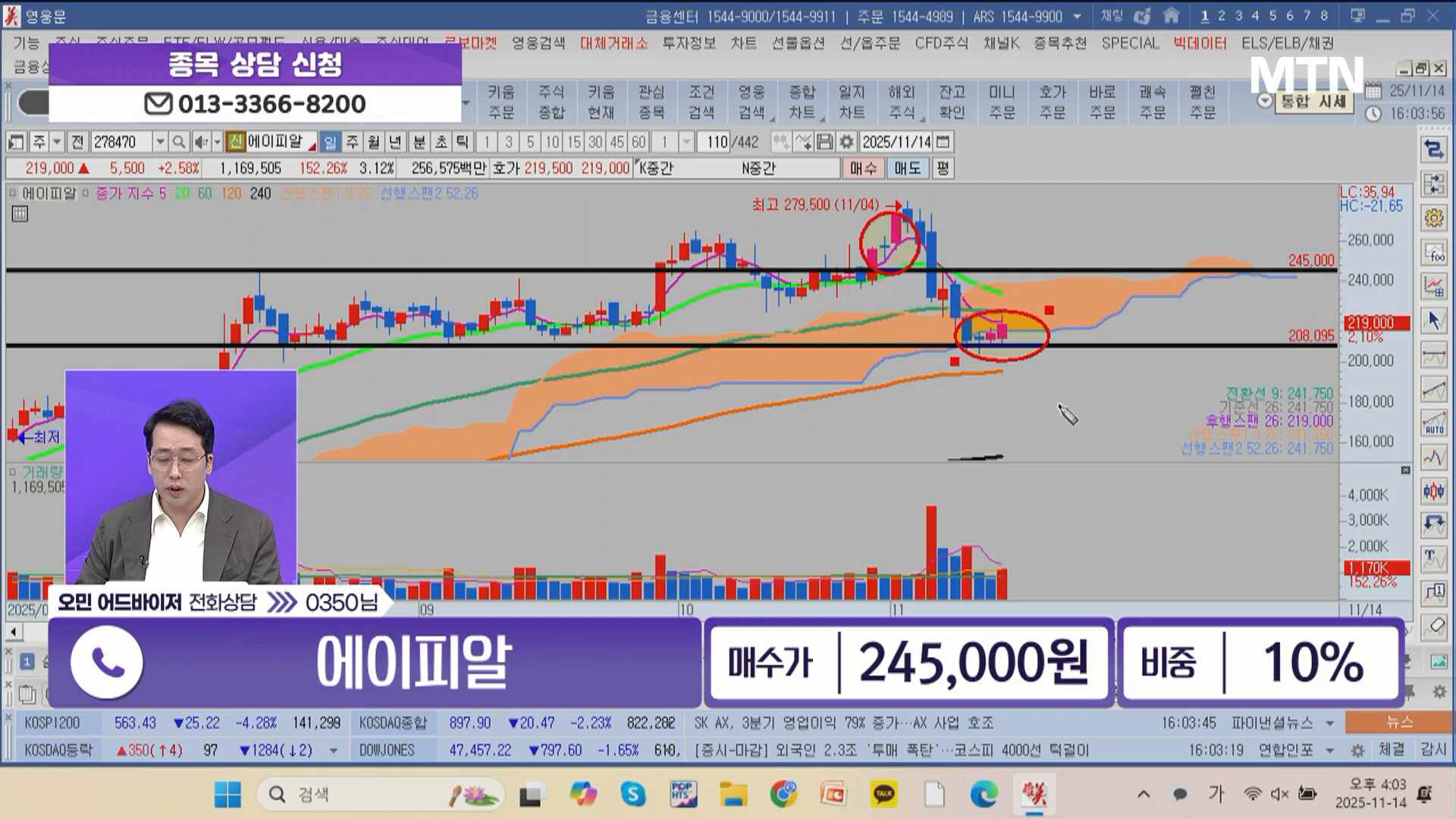This screenshot has height=819, width=1456.
Task: Activate the 매도 (sell) mode button
Action: [908, 168]
